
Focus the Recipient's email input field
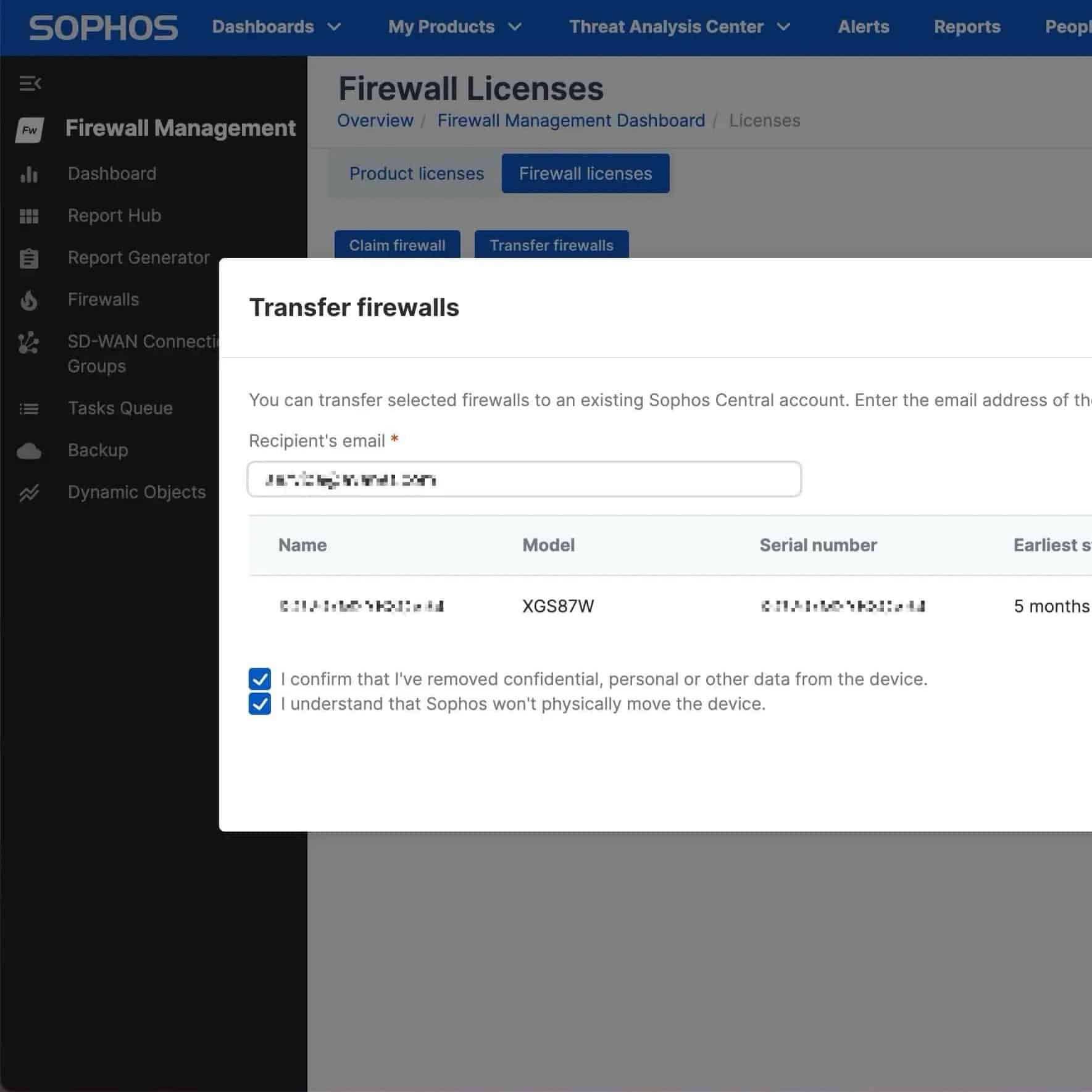pyautogui.click(x=524, y=479)
